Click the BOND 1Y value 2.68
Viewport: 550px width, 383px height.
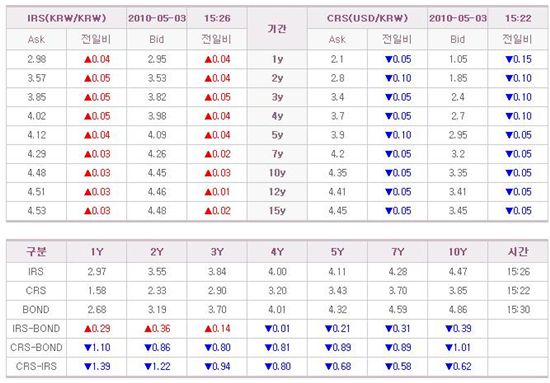tap(97, 310)
